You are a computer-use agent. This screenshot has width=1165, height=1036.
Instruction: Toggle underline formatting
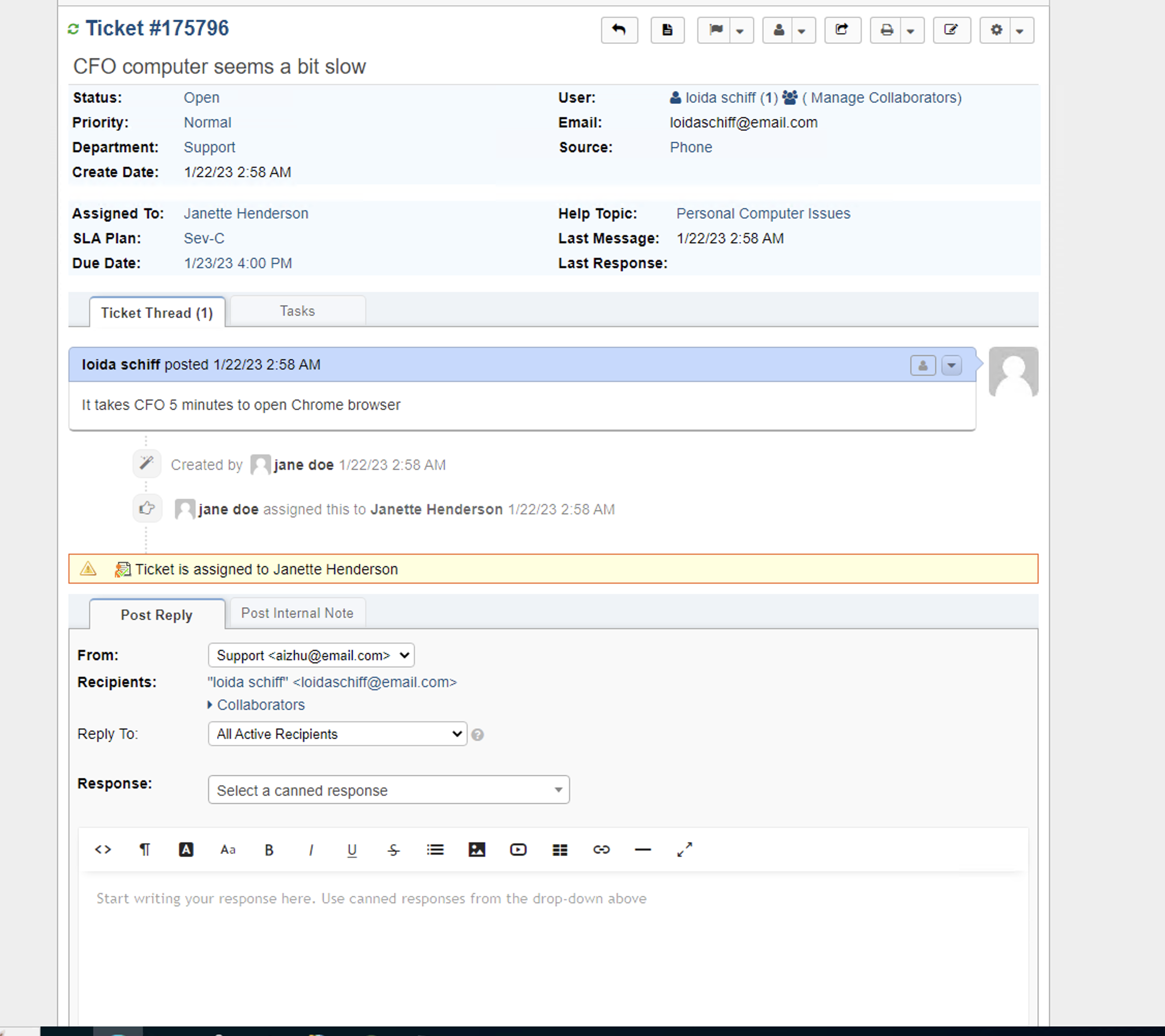[352, 849]
